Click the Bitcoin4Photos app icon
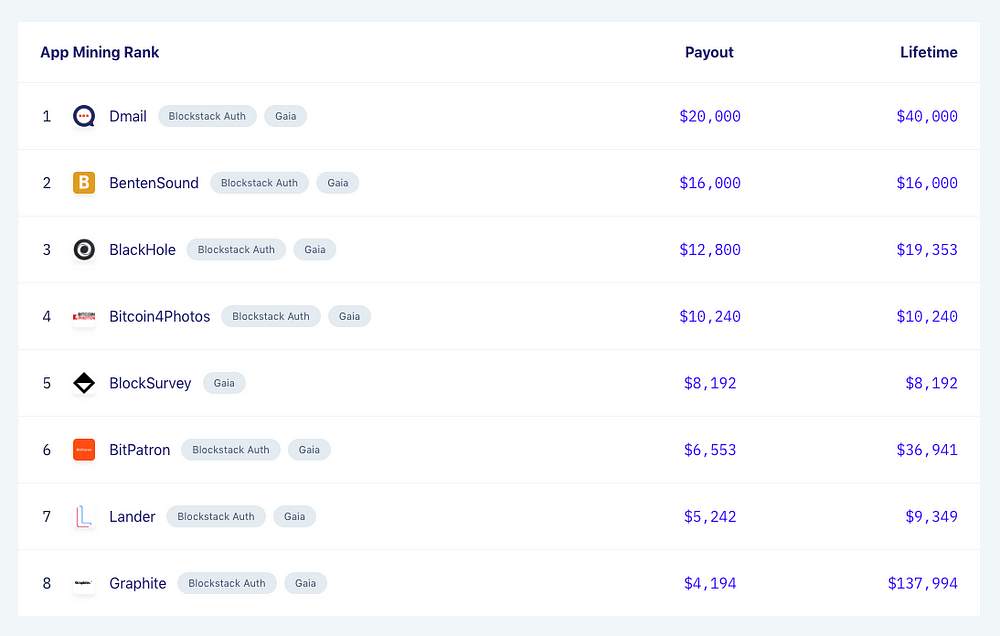The image size is (1000, 636). [x=84, y=316]
